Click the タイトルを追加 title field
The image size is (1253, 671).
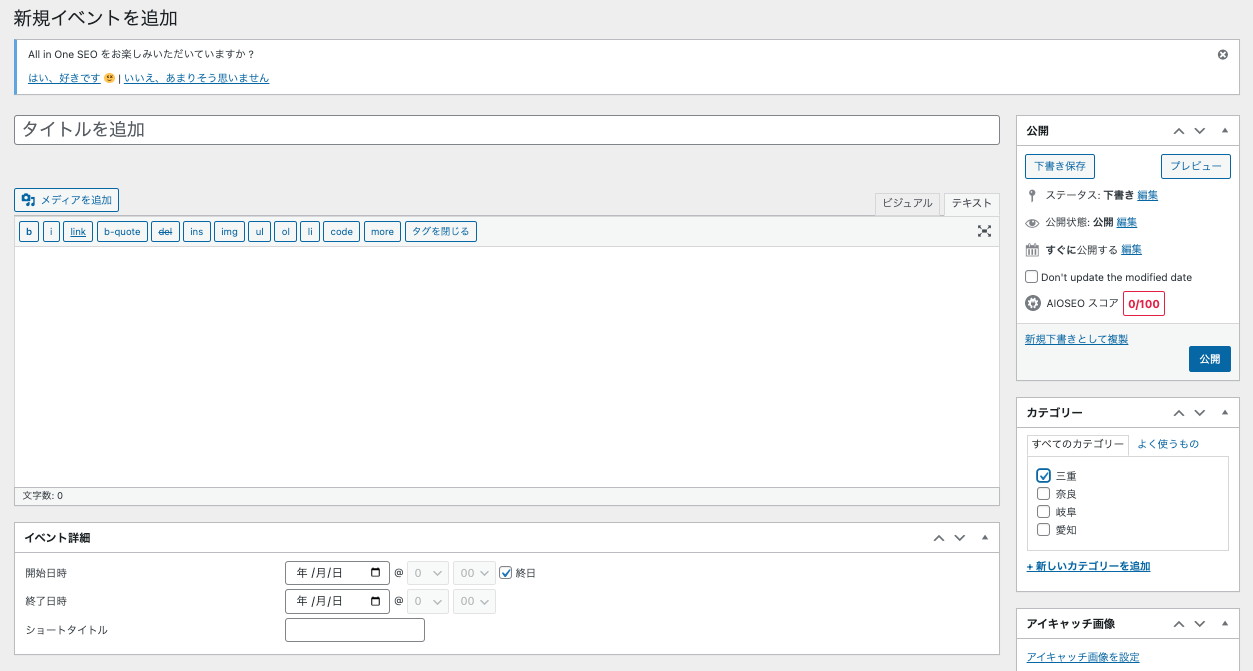(507, 130)
